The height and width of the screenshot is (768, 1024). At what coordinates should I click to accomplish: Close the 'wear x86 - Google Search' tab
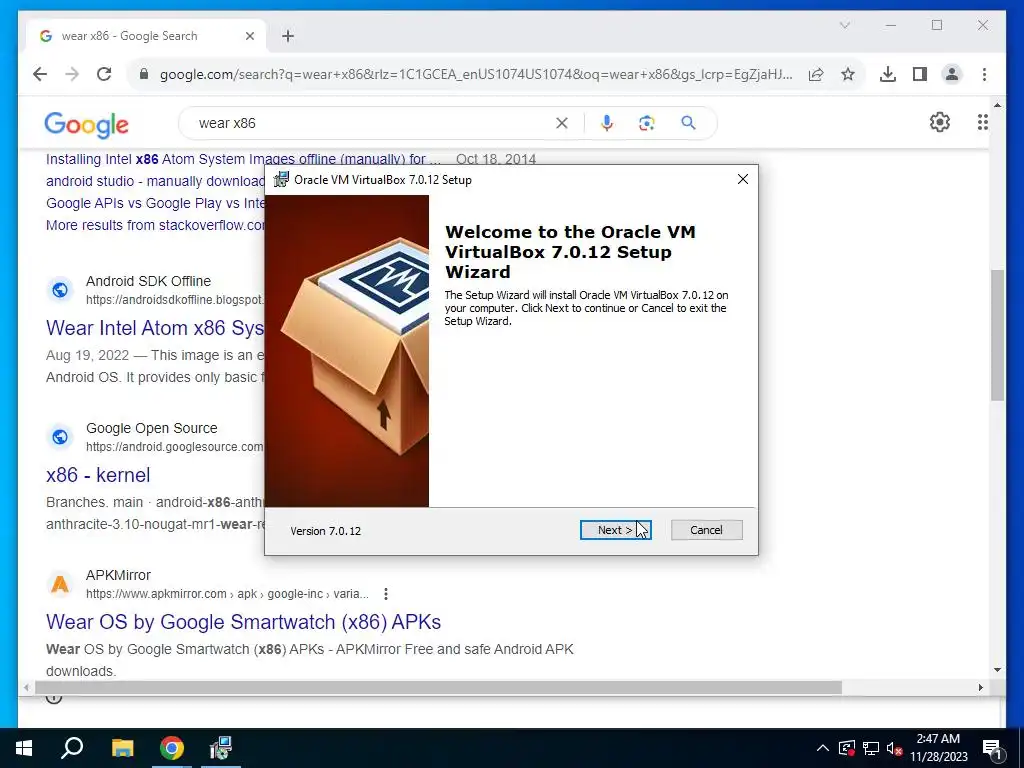(x=249, y=36)
